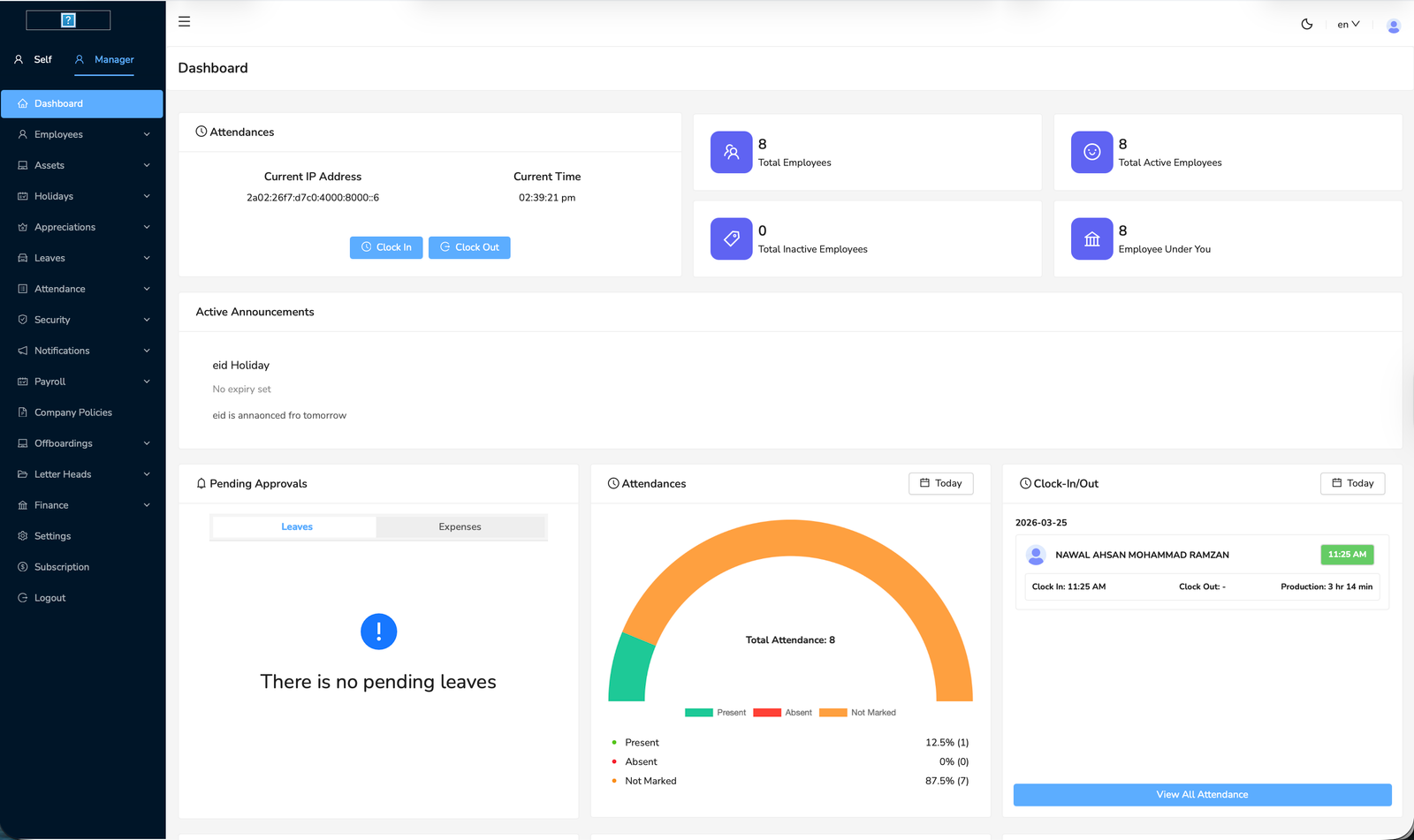Expand the Holidays sidebar chevron

147,196
